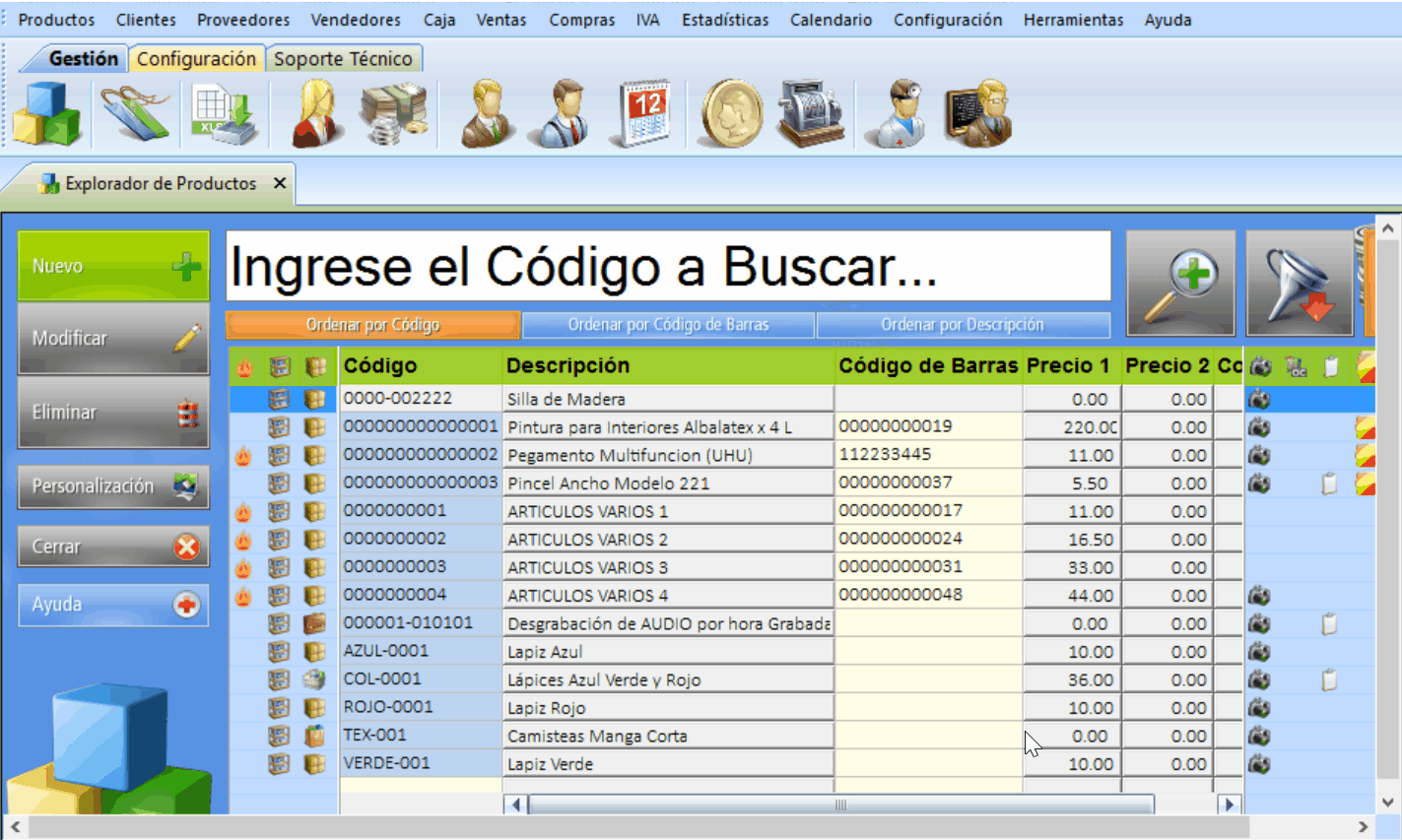Open the Herramientas menu
The image size is (1402, 840).
pos(1073,20)
